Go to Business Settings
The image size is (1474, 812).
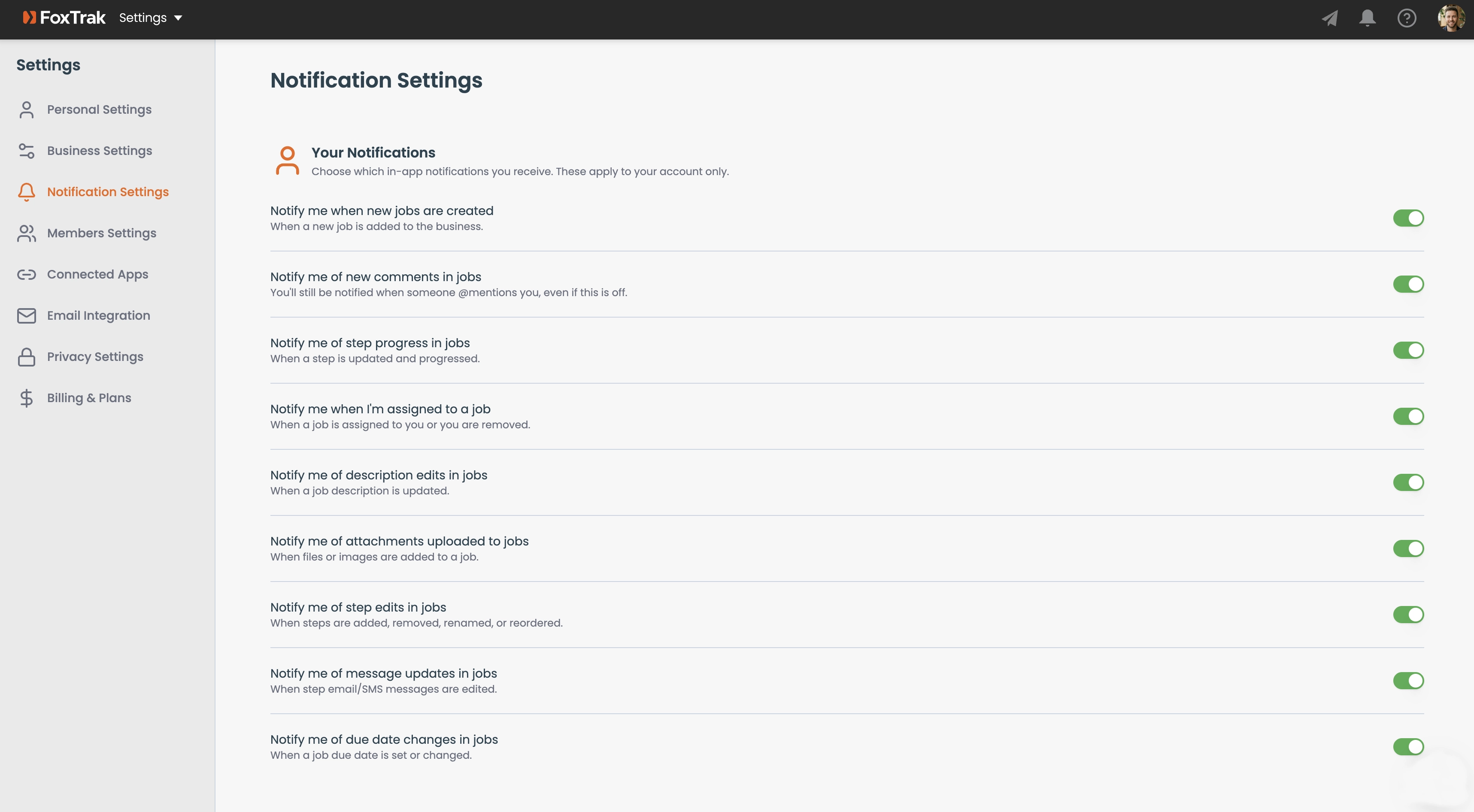click(100, 151)
